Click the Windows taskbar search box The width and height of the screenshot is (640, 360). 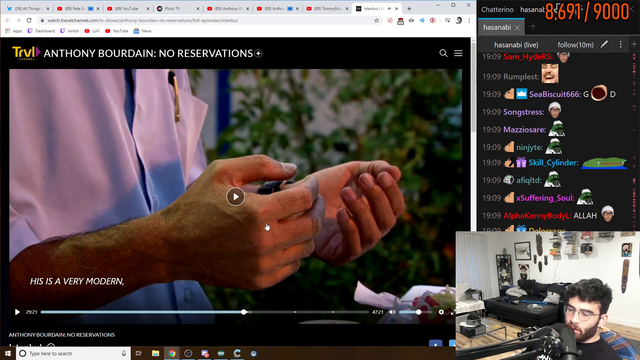pyautogui.click(x=73, y=353)
